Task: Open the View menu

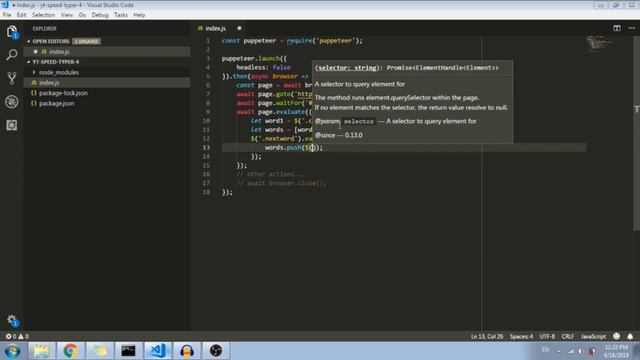Action: click(x=67, y=15)
